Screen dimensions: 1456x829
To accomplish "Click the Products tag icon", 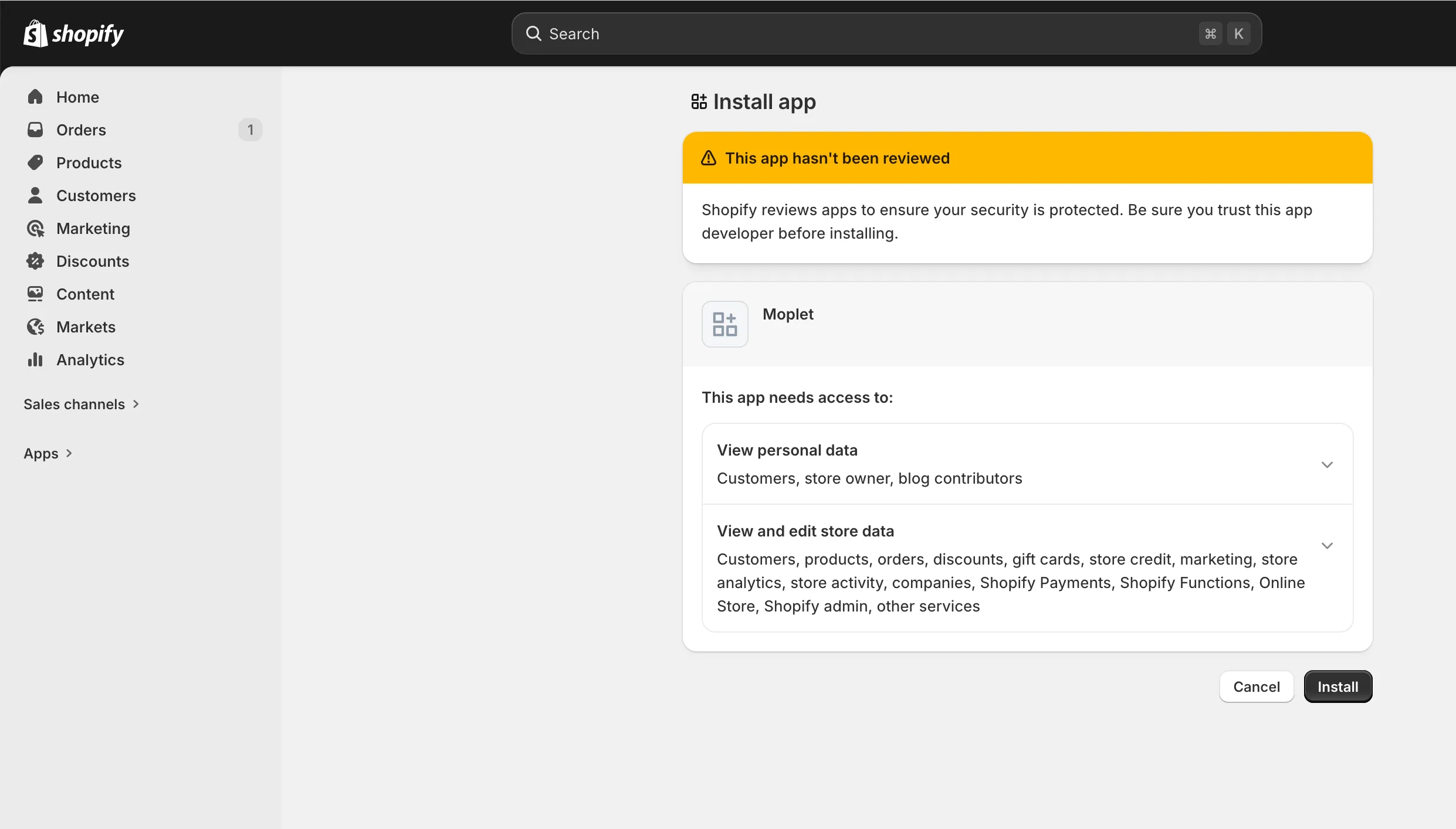I will coord(35,162).
